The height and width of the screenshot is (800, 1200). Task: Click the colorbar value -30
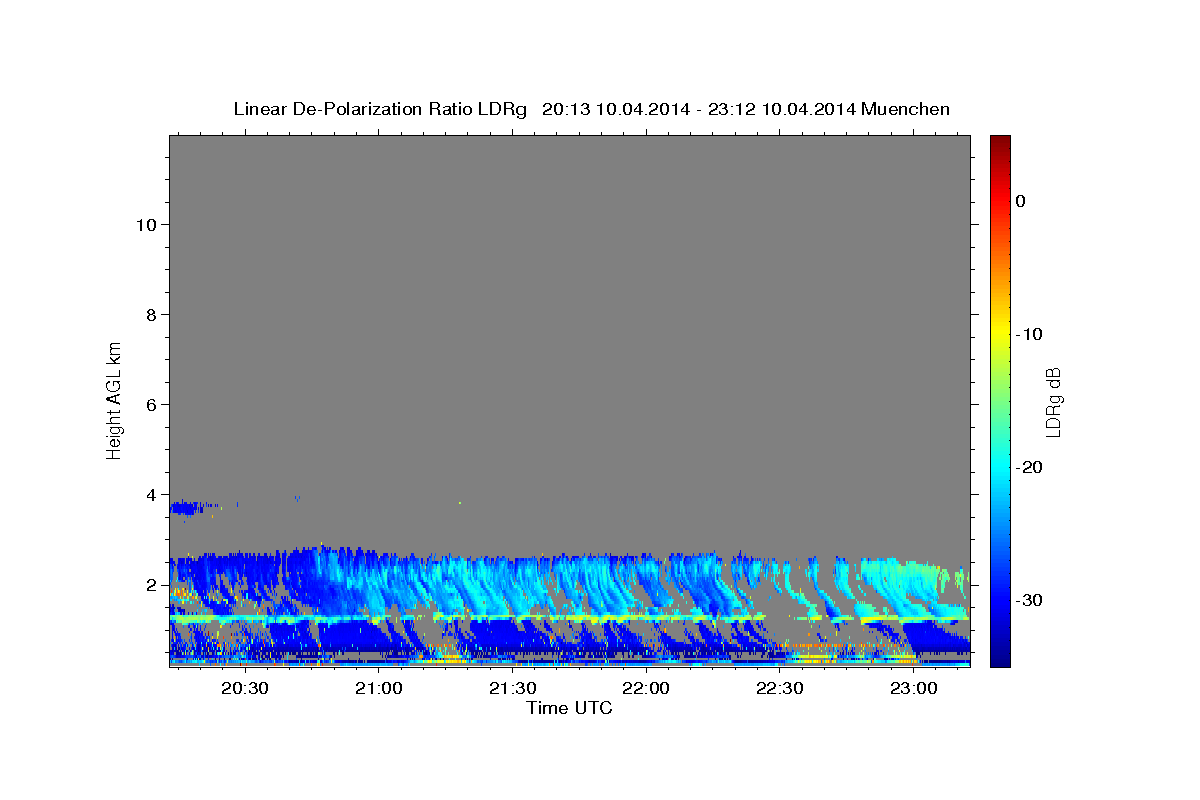pyautogui.click(x=1030, y=600)
